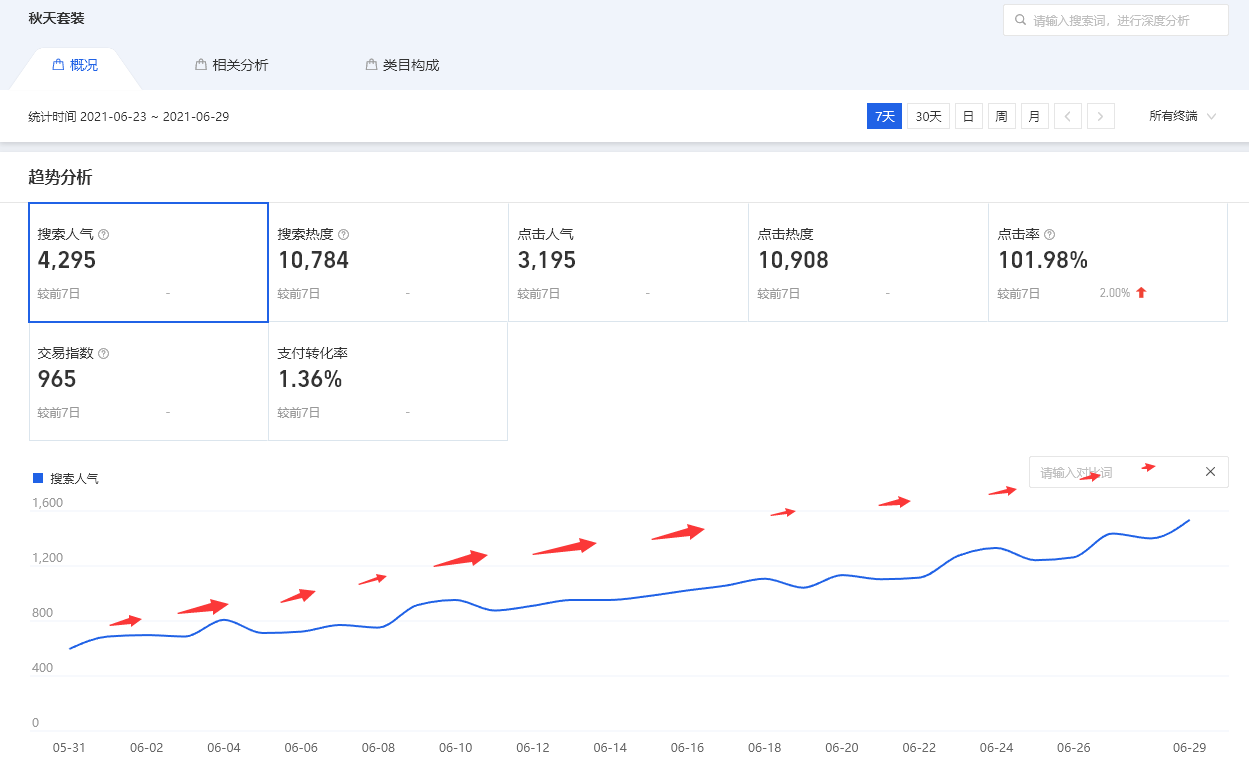Choose the 月 time granularity

[x=1034, y=117]
